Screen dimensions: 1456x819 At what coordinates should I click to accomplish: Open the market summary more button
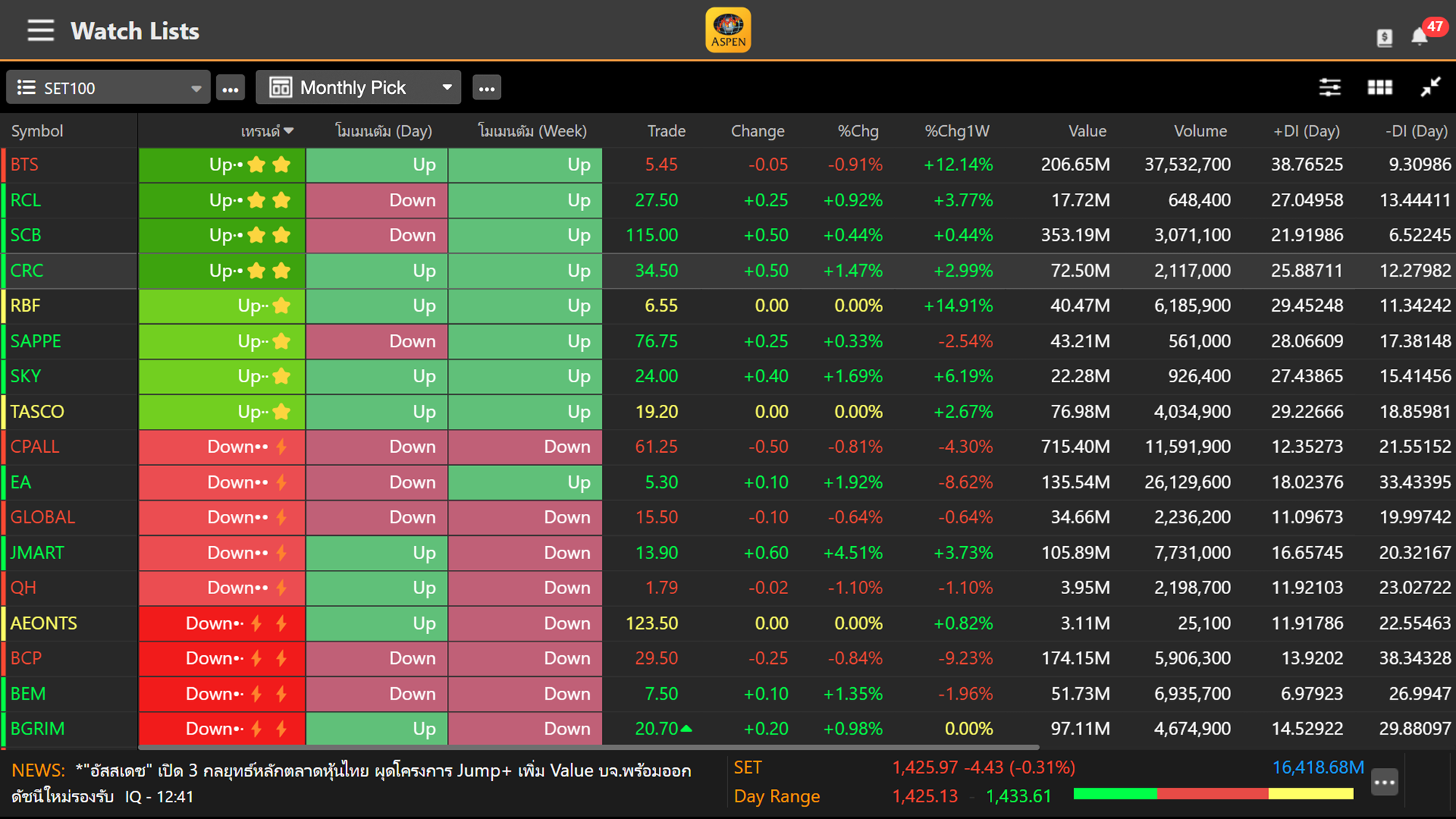click(1385, 783)
